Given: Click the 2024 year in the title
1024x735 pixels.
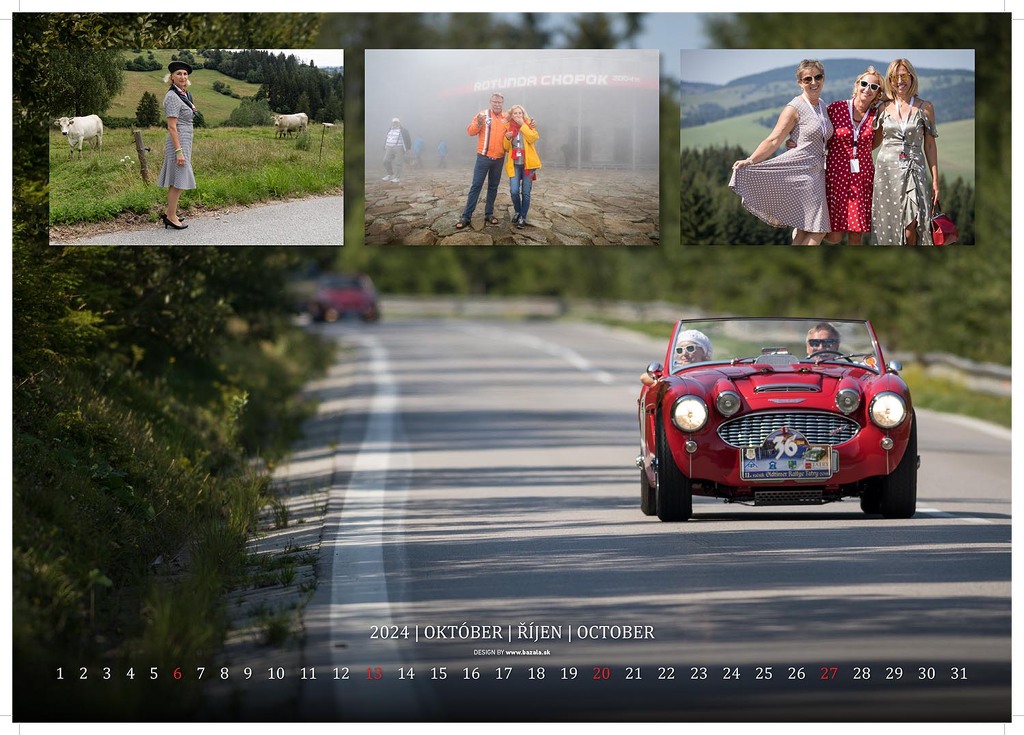Looking at the screenshot, I should point(389,632).
